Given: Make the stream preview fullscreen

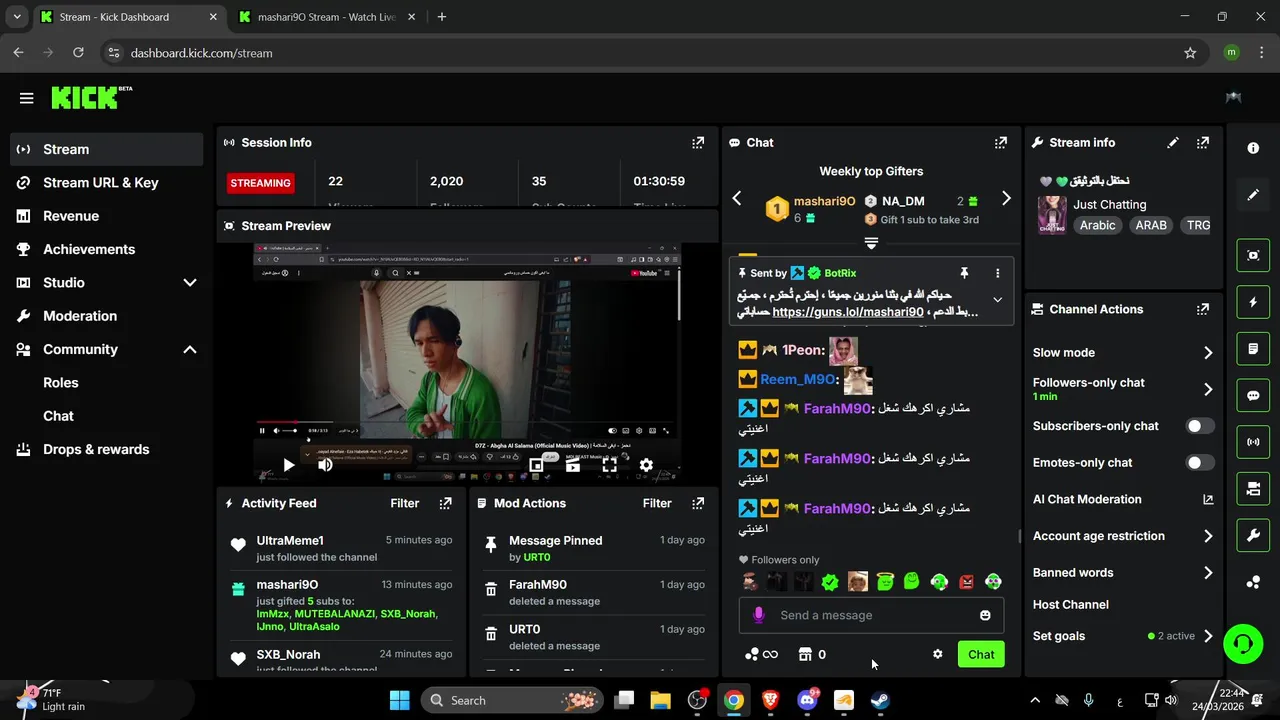Looking at the screenshot, I should [609, 465].
